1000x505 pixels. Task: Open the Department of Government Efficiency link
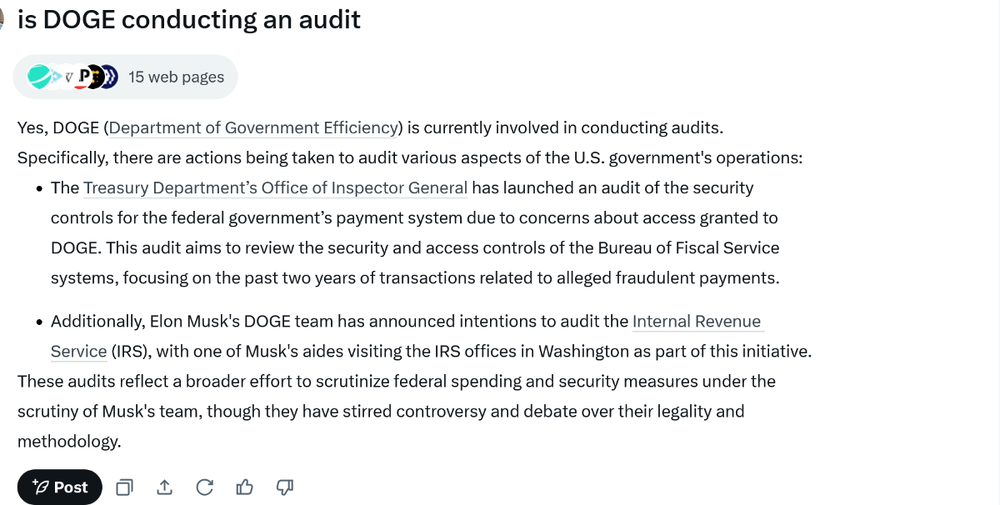coord(254,128)
